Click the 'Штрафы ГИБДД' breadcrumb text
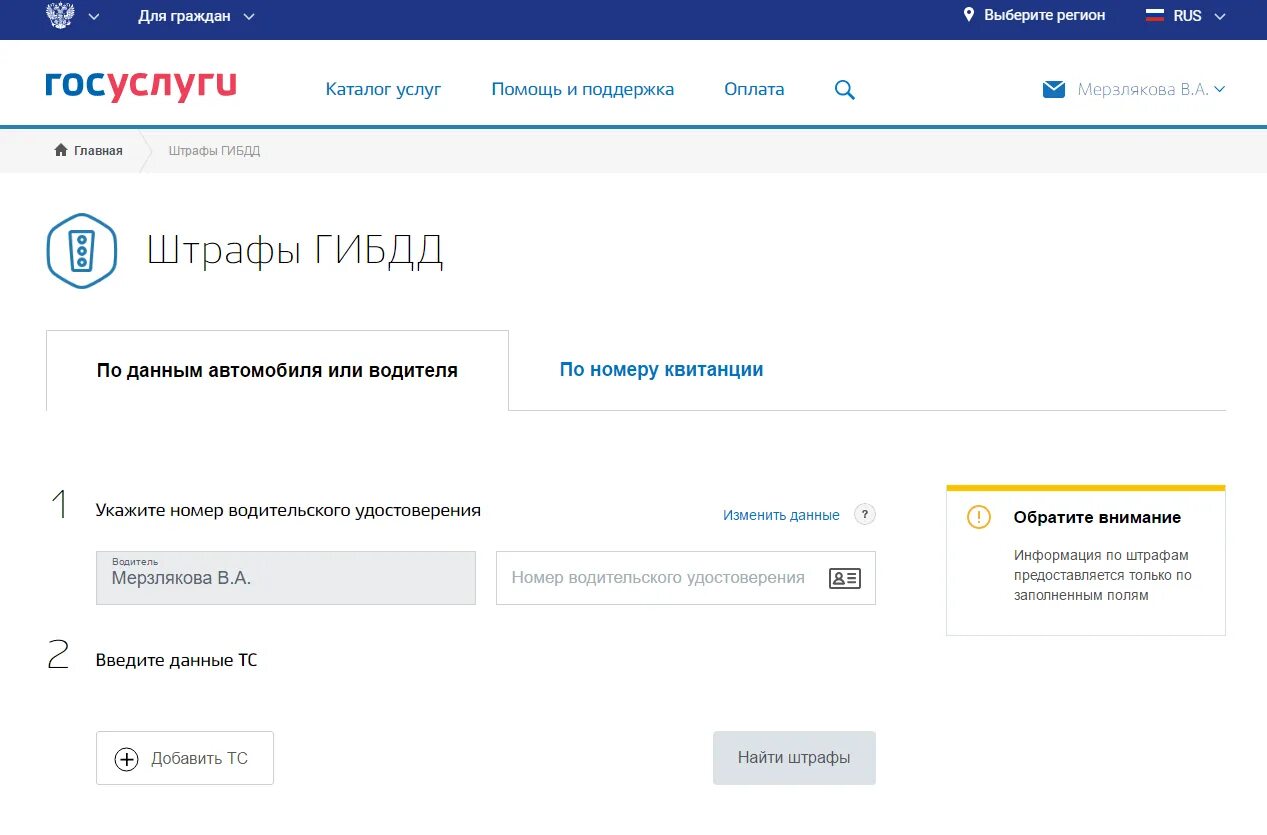1267x835 pixels. tap(214, 151)
